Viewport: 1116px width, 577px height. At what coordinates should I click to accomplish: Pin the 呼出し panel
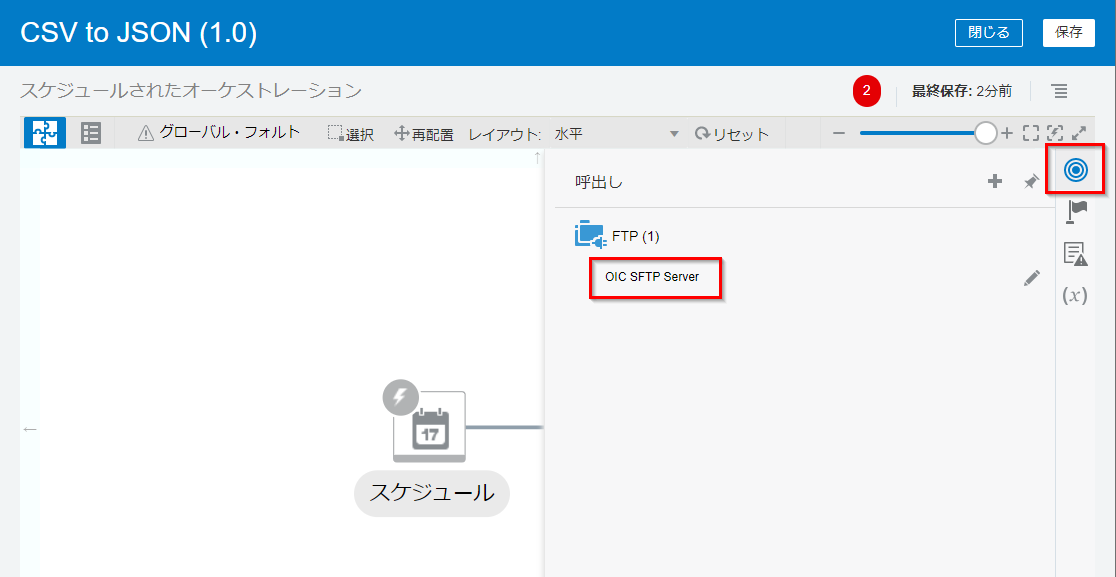[x=1031, y=181]
